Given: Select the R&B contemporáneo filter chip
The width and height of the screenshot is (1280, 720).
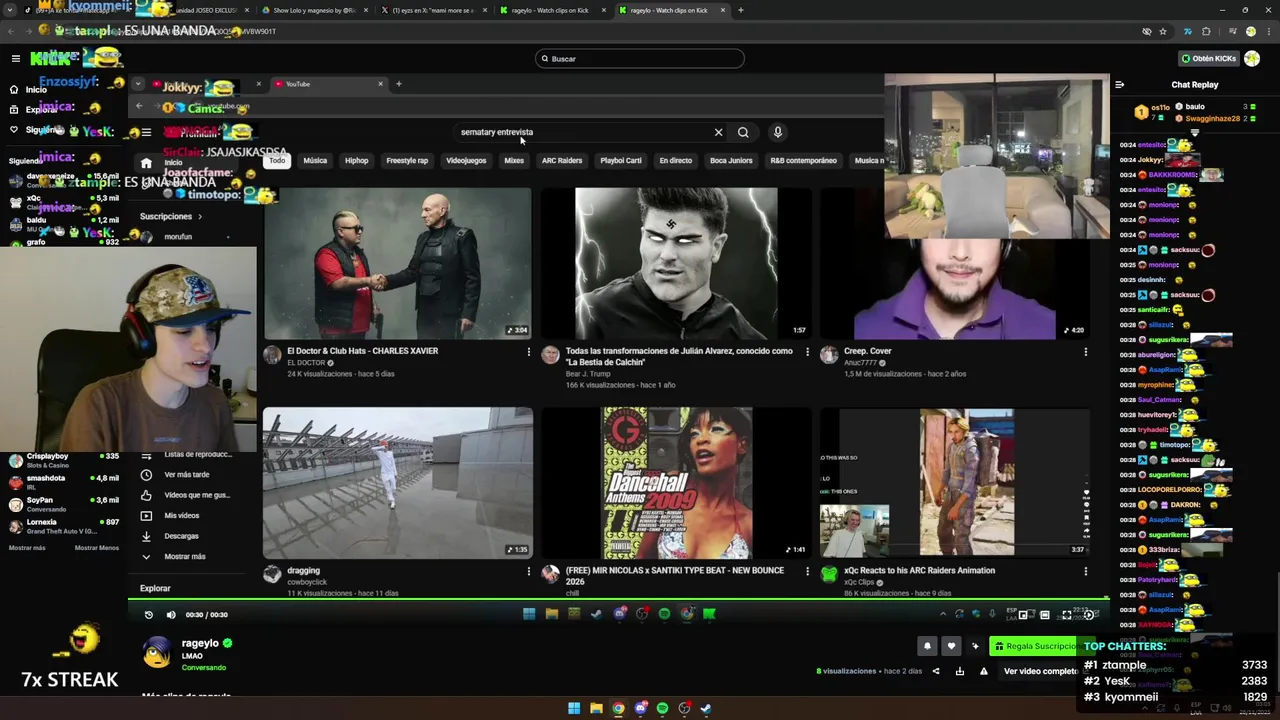Looking at the screenshot, I should pos(803,160).
